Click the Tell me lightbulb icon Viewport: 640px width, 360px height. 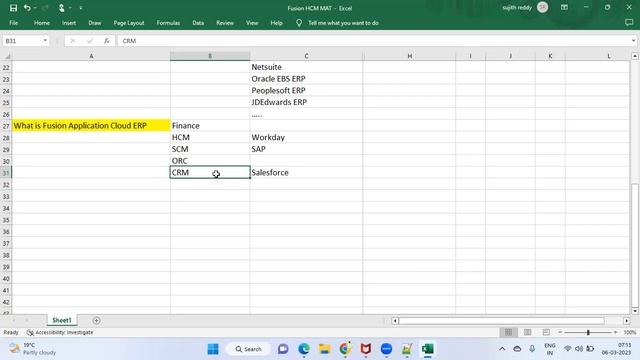(299, 23)
